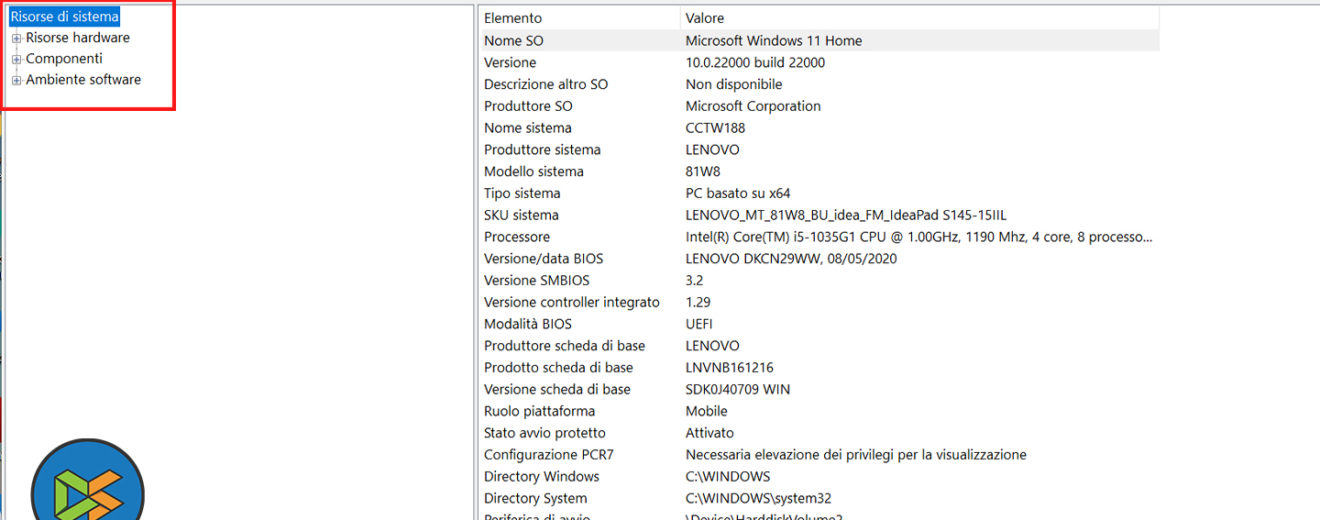Select the Ambiente software tree item
Image resolution: width=1320 pixels, height=520 pixels.
point(83,80)
